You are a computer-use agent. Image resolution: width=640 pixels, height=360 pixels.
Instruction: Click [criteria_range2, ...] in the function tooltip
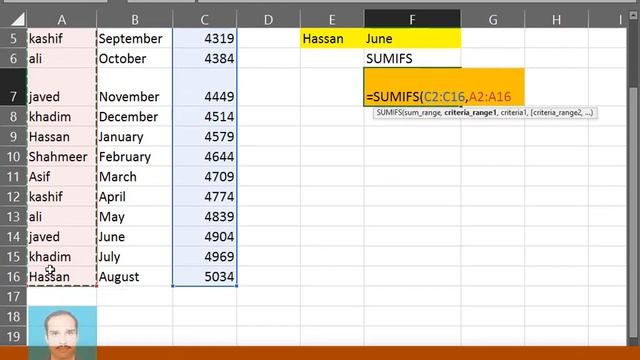[562, 113]
